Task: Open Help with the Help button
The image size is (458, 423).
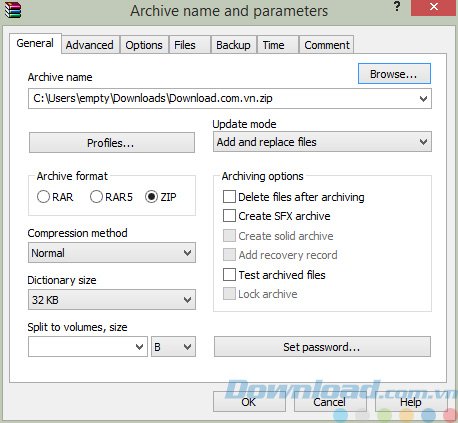Action: tap(411, 402)
